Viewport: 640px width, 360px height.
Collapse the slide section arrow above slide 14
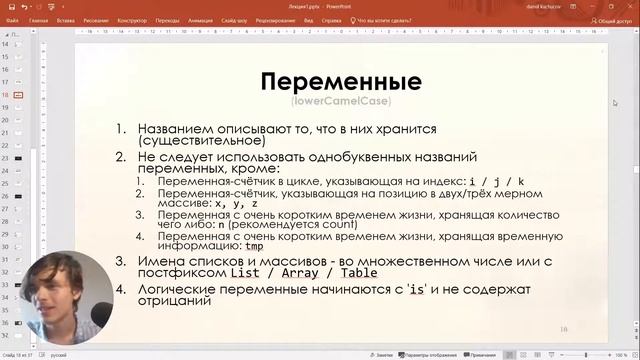click(7, 35)
